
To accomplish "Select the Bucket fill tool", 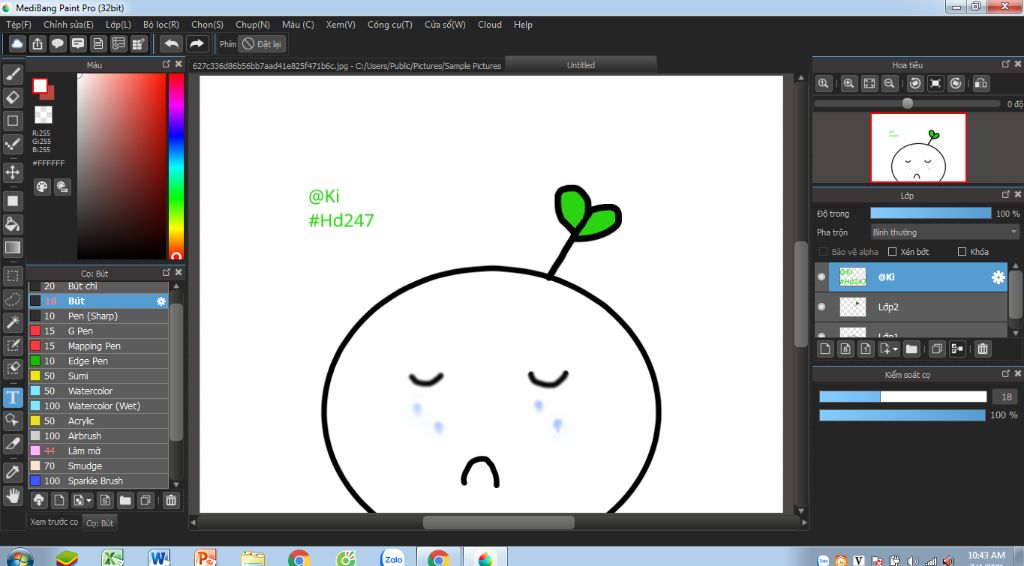I will (12, 225).
